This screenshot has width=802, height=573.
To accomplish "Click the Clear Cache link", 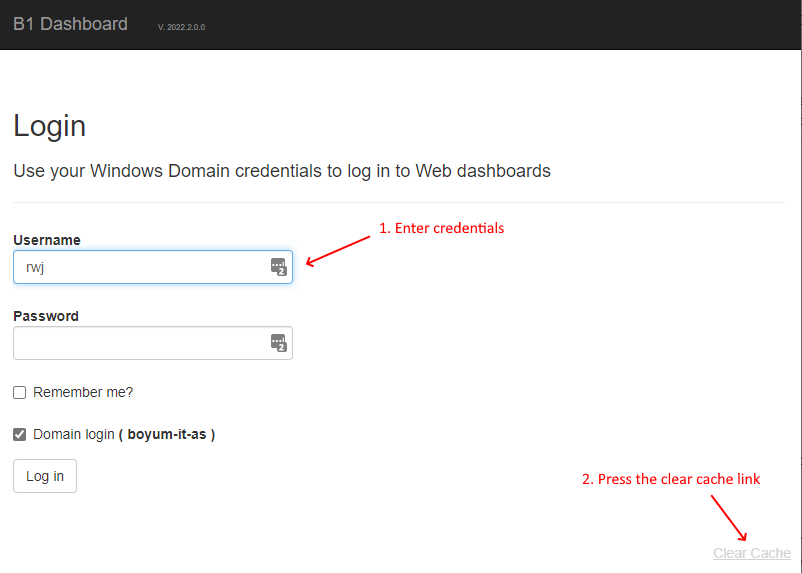I will (x=752, y=553).
